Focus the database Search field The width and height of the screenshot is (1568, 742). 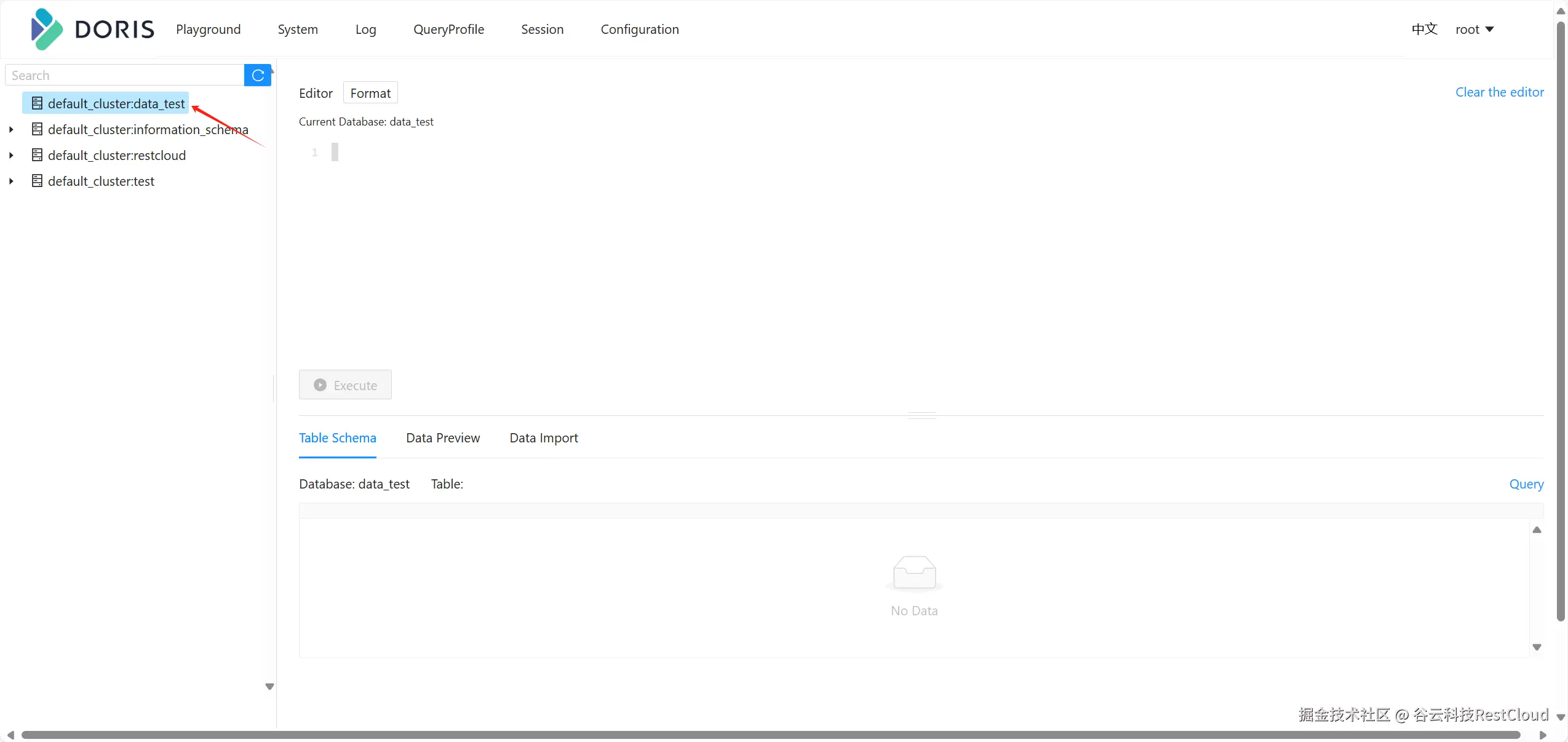coord(125,75)
